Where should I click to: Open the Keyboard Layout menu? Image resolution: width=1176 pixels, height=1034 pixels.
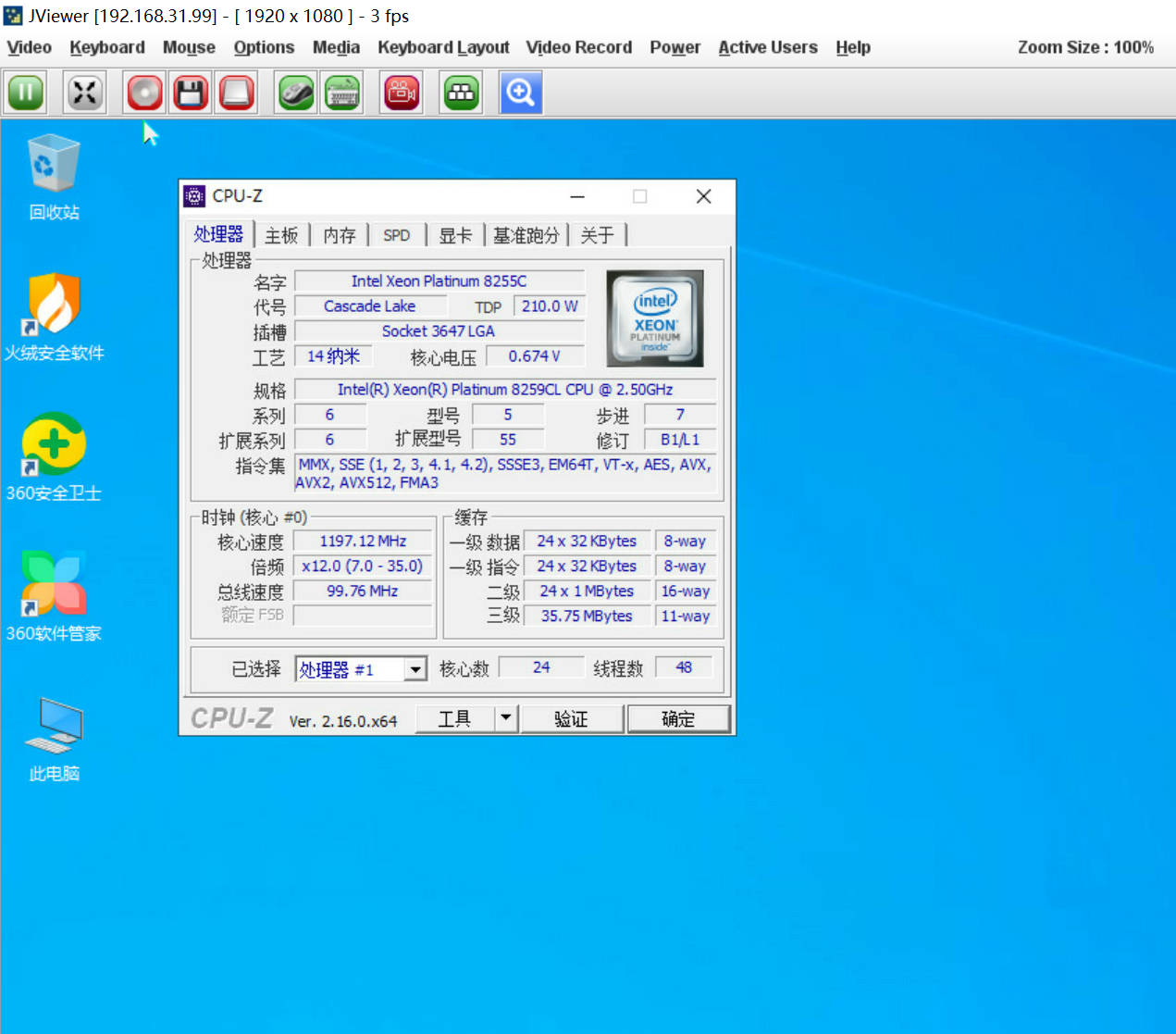[443, 47]
